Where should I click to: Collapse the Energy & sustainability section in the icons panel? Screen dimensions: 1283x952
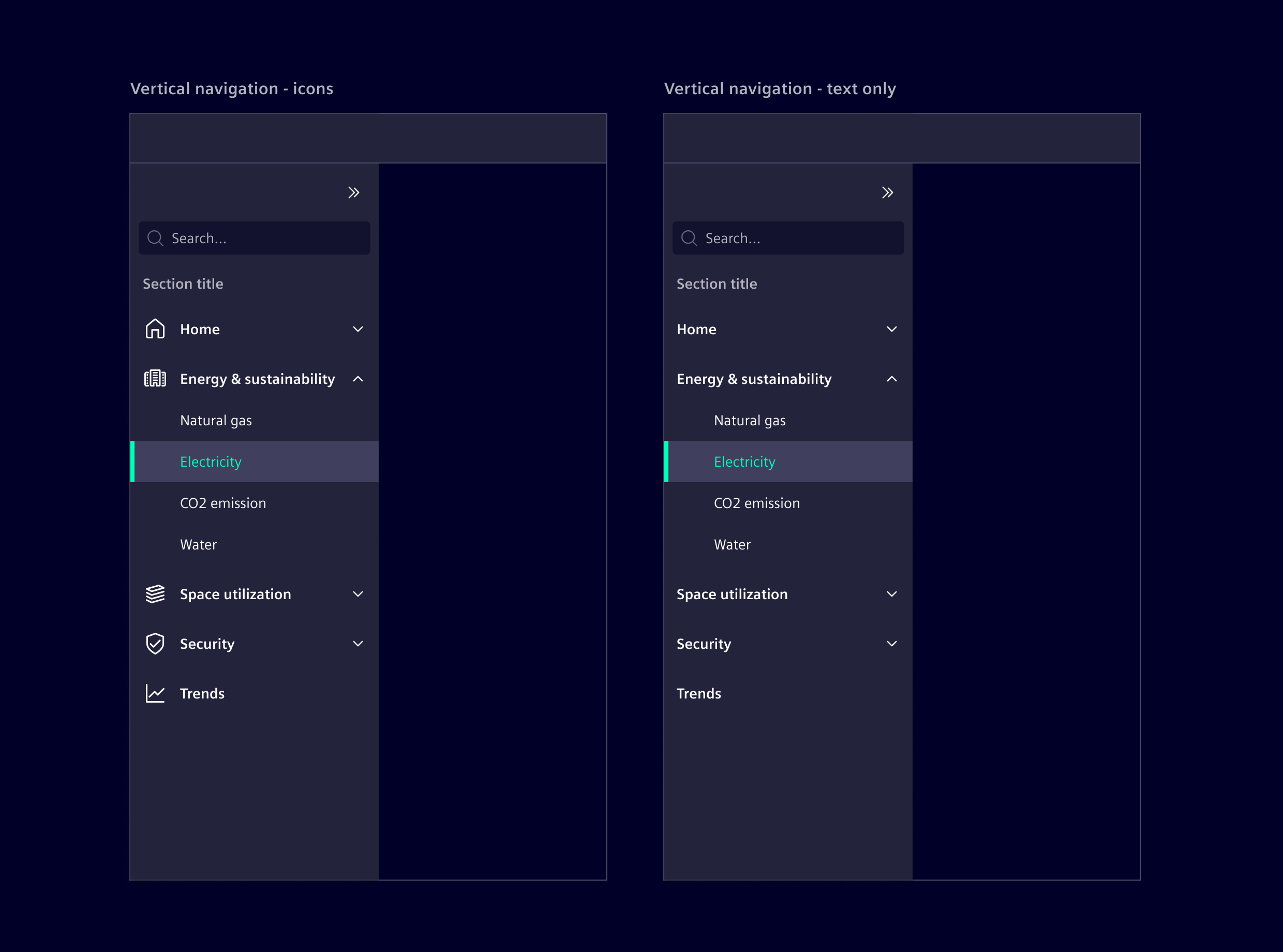[x=358, y=379]
